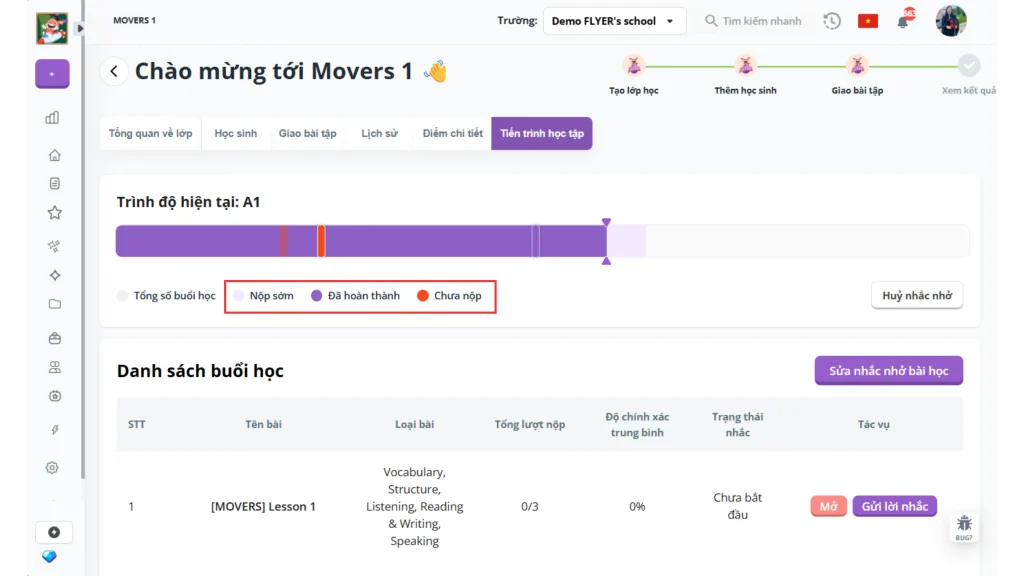This screenshot has width=1024, height=576.
Task: Switch to the 'Điểm chi tiết' tab
Action: click(x=452, y=134)
